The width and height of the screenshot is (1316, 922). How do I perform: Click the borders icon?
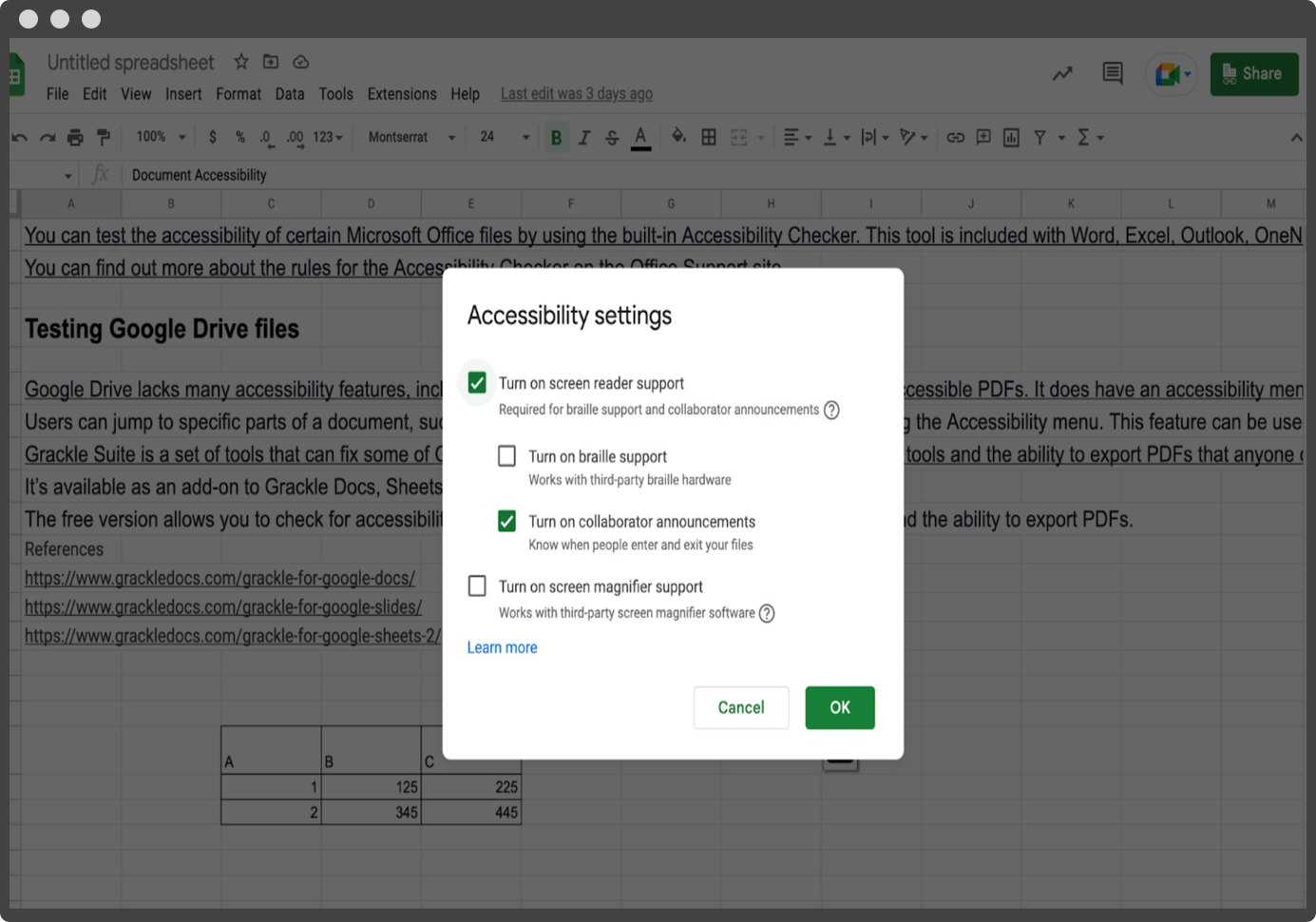click(x=709, y=137)
